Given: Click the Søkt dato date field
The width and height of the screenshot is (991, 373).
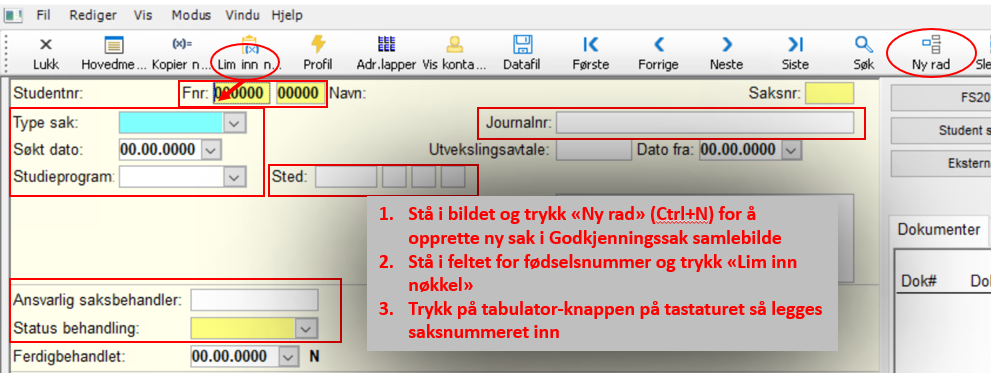Looking at the screenshot, I should pyautogui.click(x=161, y=150).
